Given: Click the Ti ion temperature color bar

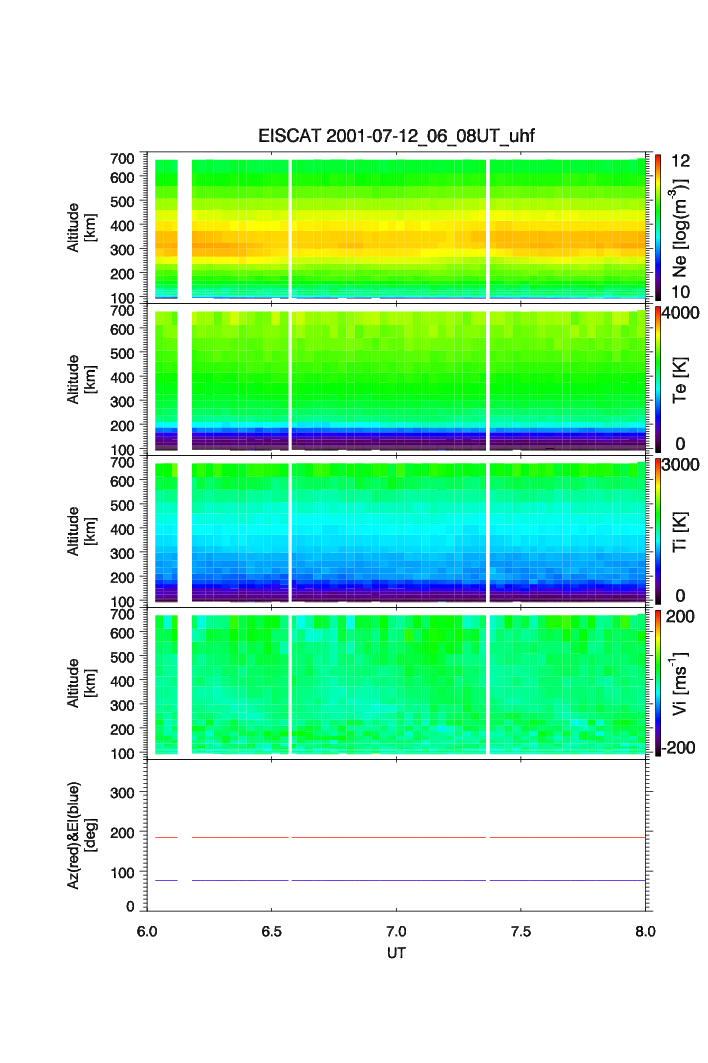Looking at the screenshot, I should [x=659, y=531].
